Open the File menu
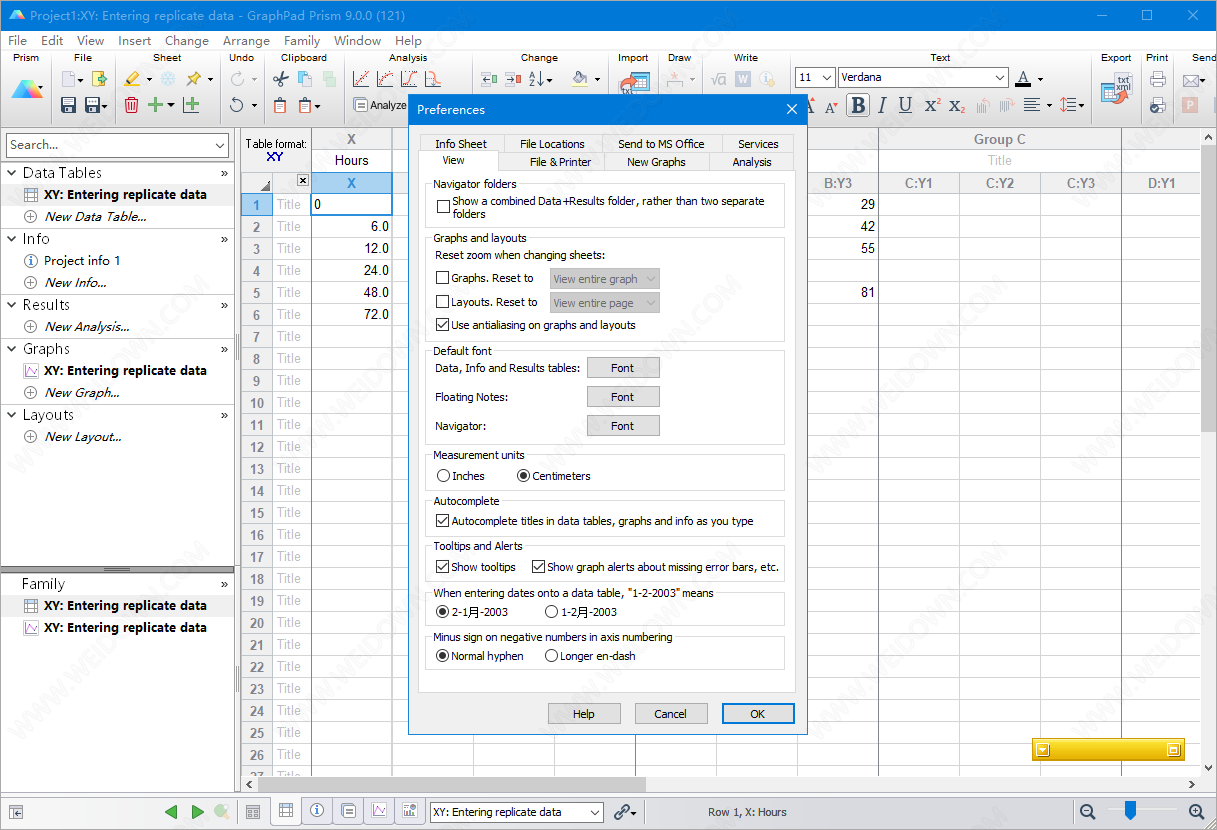This screenshot has height=830, width=1217. pos(18,41)
